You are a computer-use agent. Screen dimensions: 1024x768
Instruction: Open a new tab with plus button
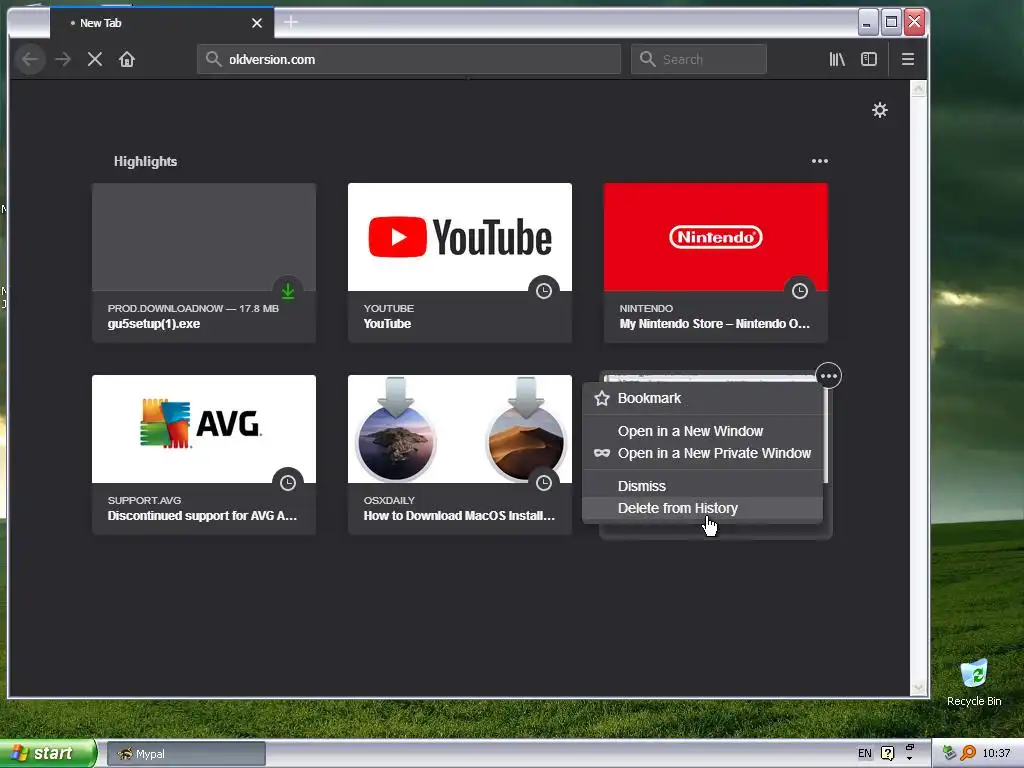click(291, 22)
